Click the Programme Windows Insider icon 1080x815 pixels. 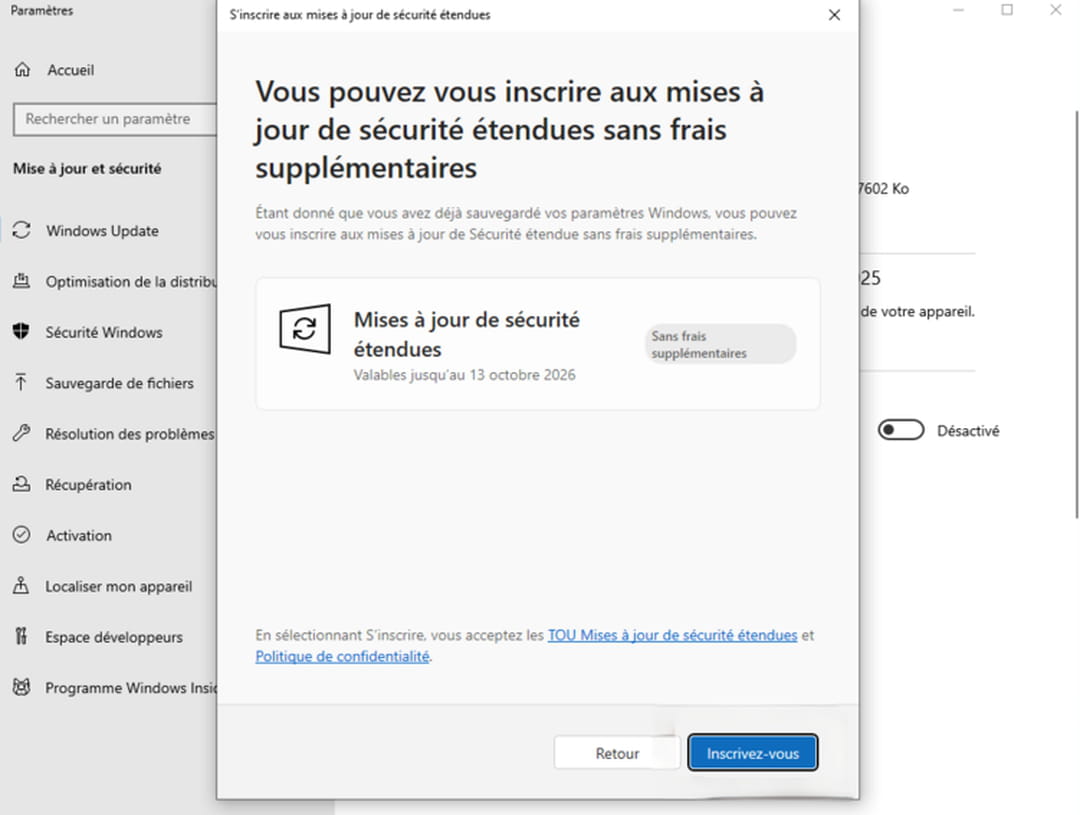point(21,688)
